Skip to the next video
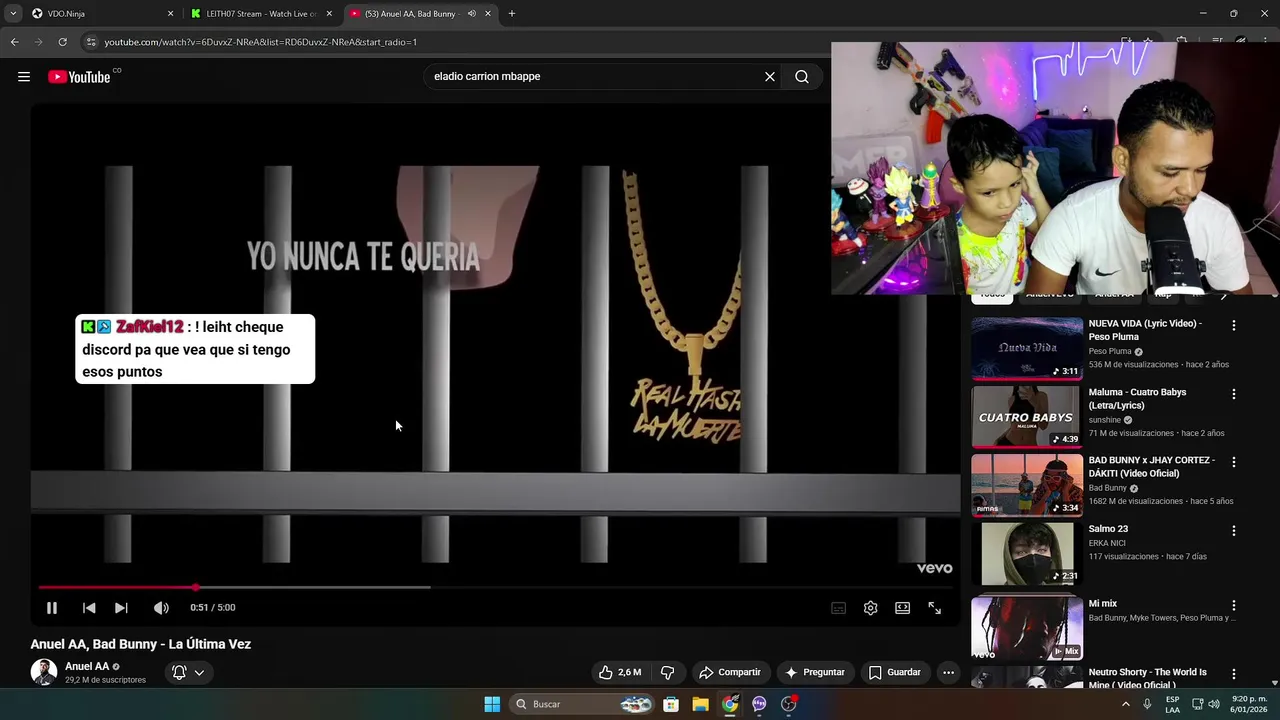This screenshot has height=720, width=1280. click(x=121, y=608)
